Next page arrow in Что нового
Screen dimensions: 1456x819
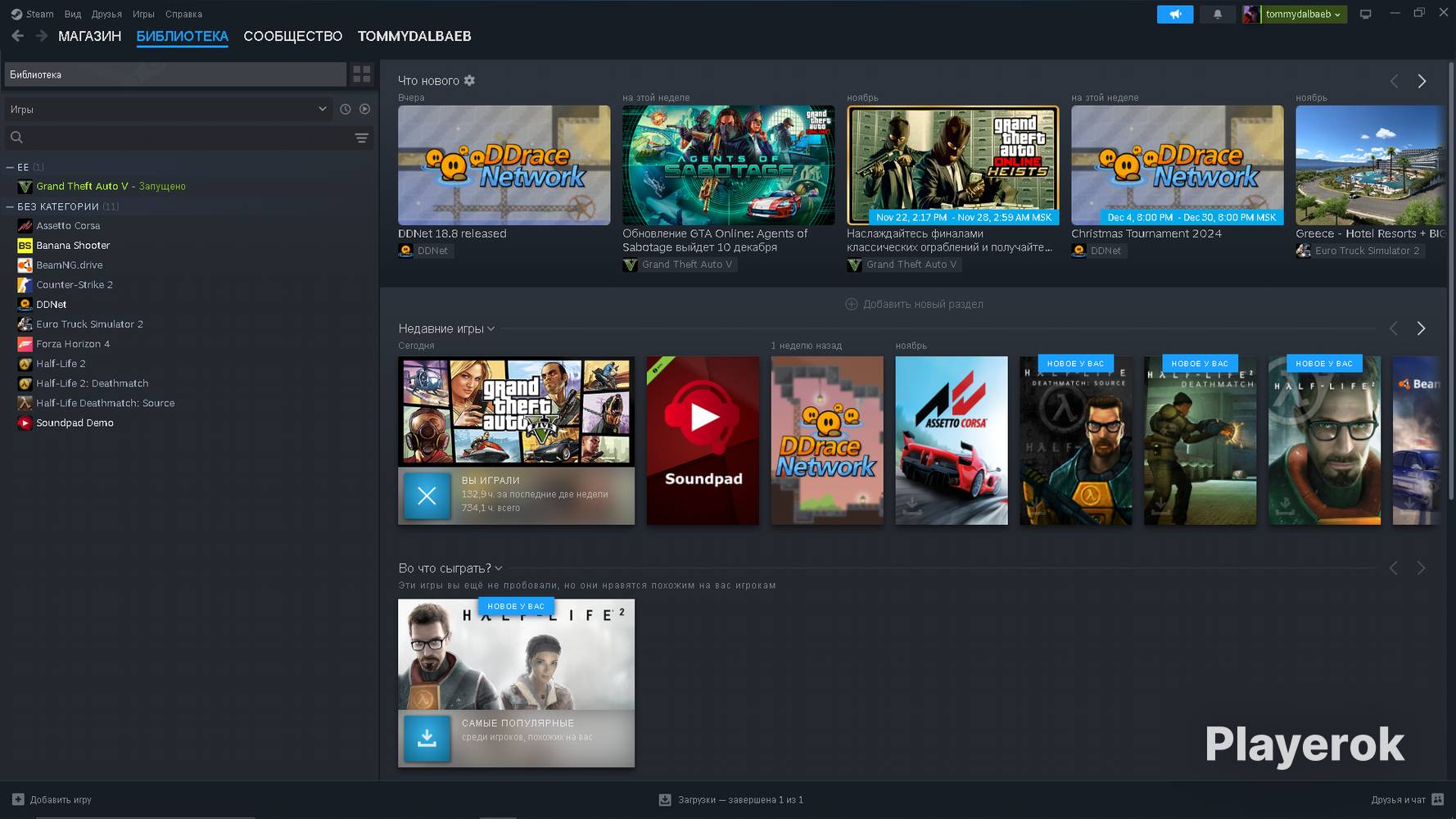point(1422,81)
